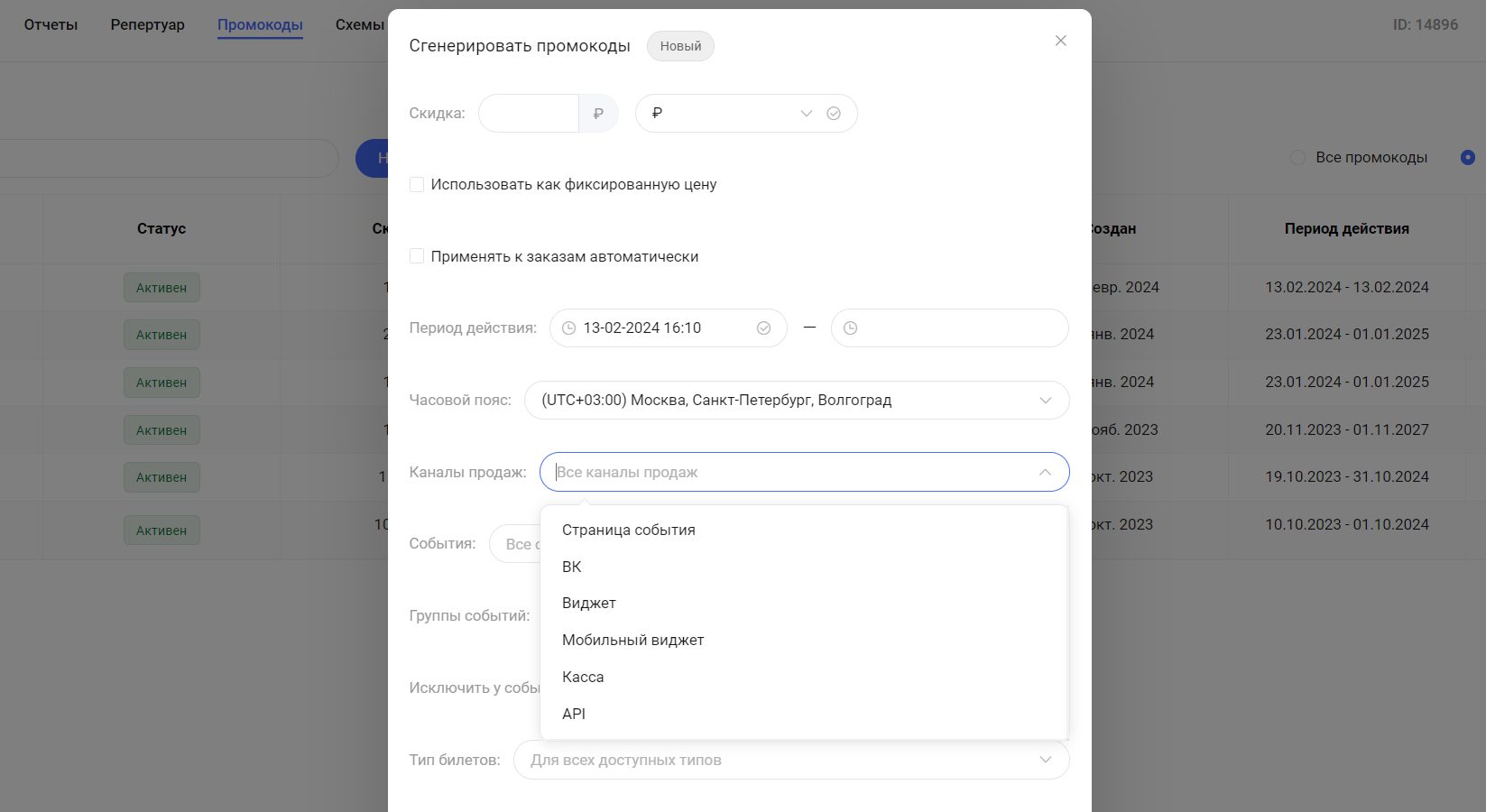Click period '10.10.2023 - 01.10.2024'
Viewport: 1486px width, 812px height.
click(x=1347, y=525)
